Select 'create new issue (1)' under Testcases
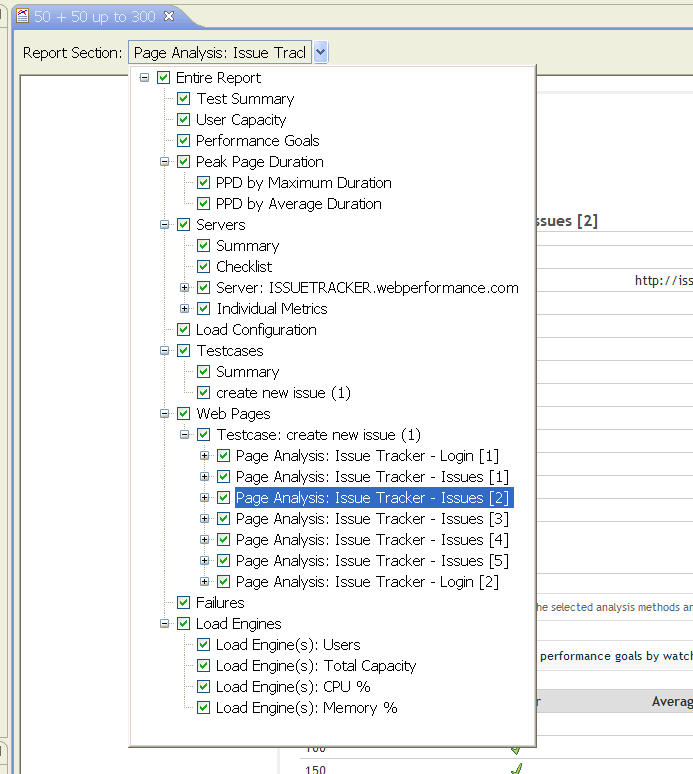Screen dimensions: 693x774 283,393
